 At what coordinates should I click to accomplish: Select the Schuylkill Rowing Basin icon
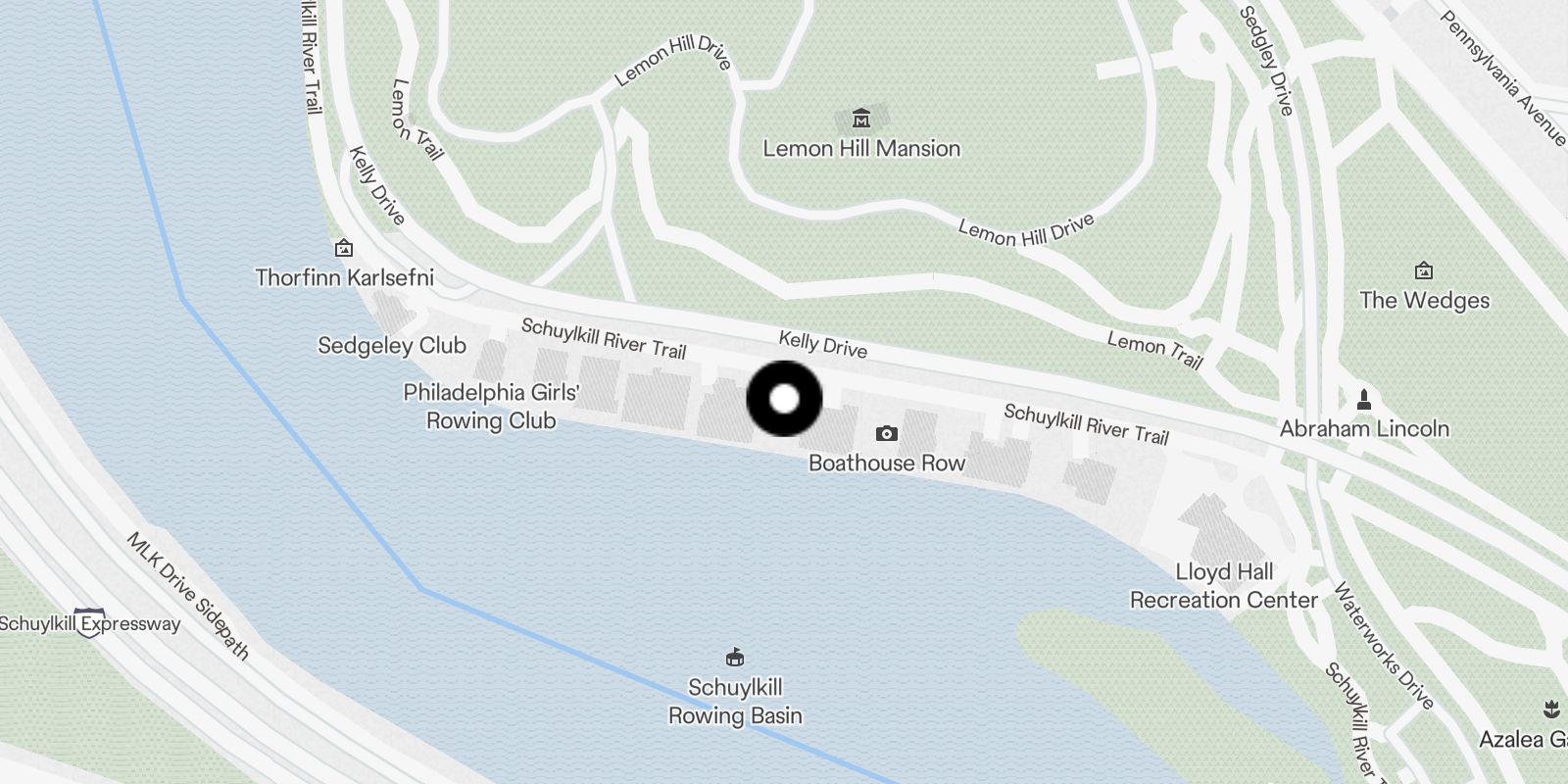click(x=734, y=656)
